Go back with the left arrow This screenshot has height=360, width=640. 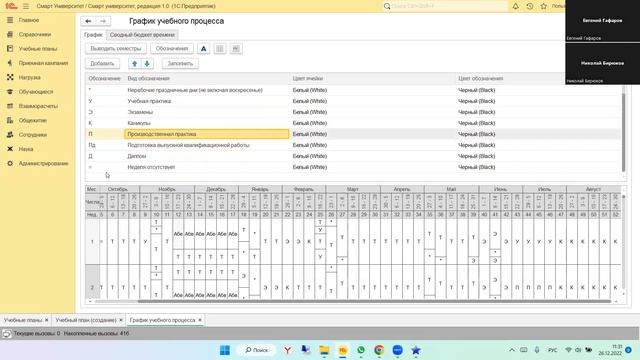coord(88,21)
